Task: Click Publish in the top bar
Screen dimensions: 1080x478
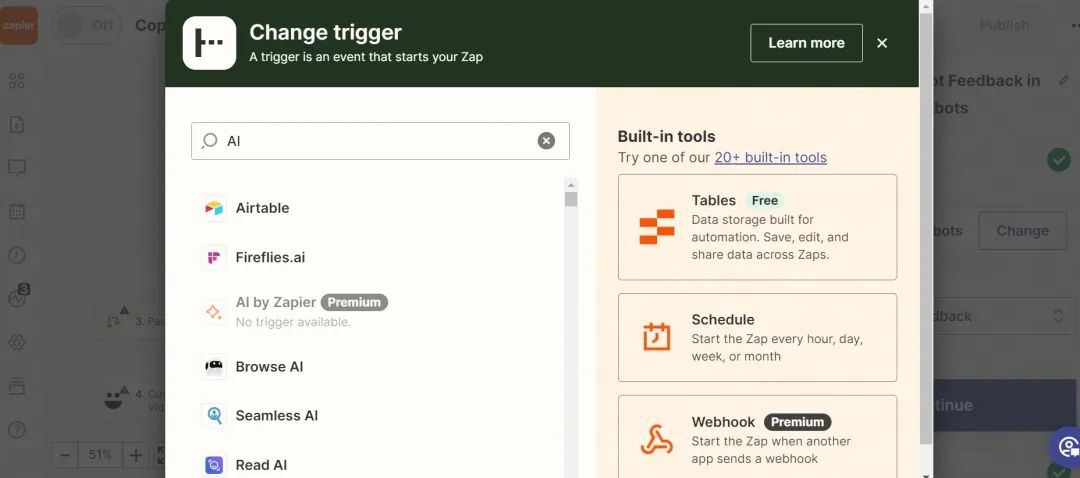Action: click(1004, 25)
